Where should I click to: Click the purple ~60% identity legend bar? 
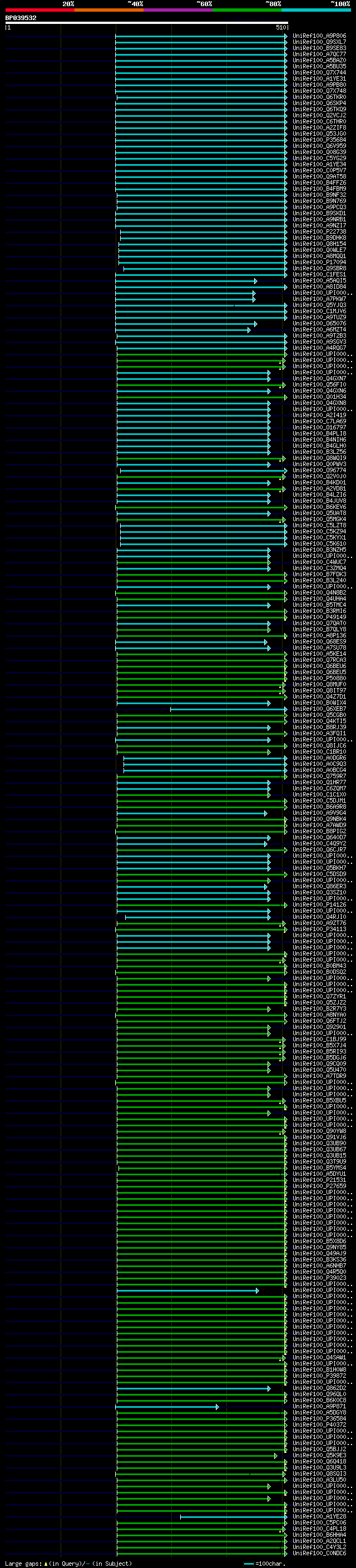pyautogui.click(x=179, y=10)
